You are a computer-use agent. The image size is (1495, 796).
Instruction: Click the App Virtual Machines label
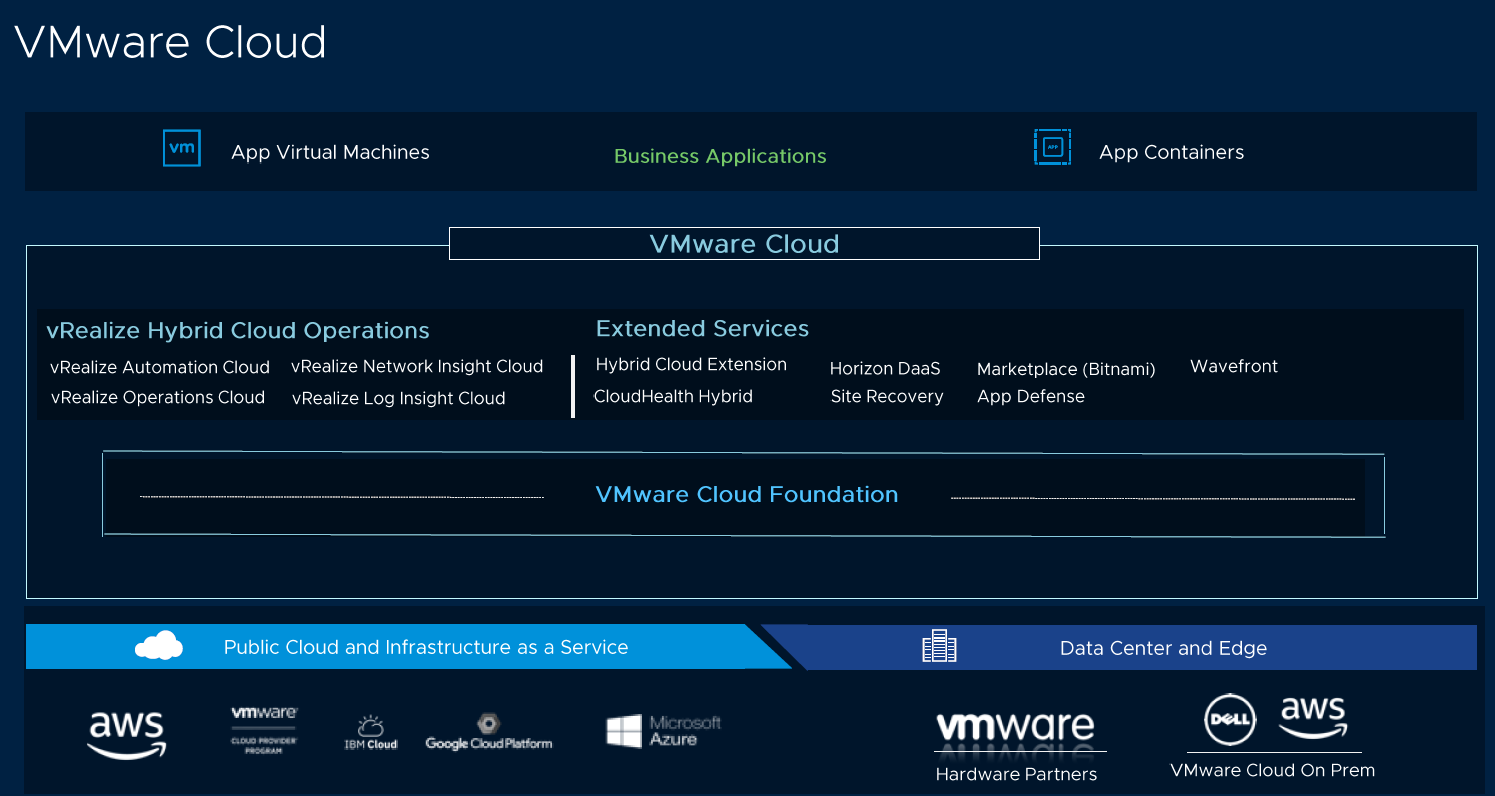pos(330,153)
